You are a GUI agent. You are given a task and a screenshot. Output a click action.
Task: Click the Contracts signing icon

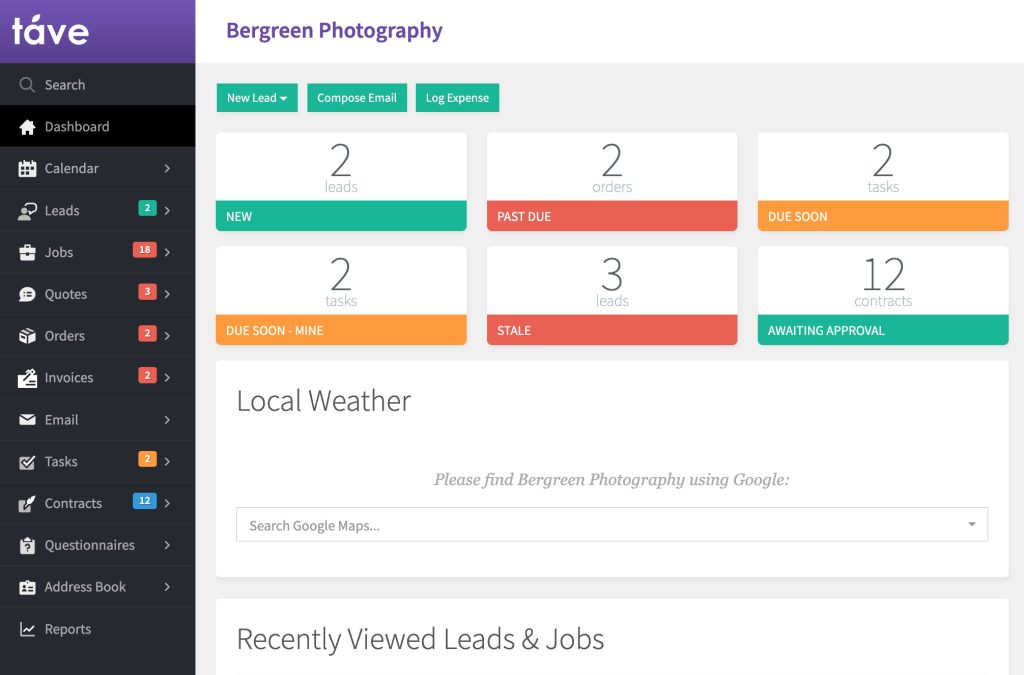(x=27, y=504)
